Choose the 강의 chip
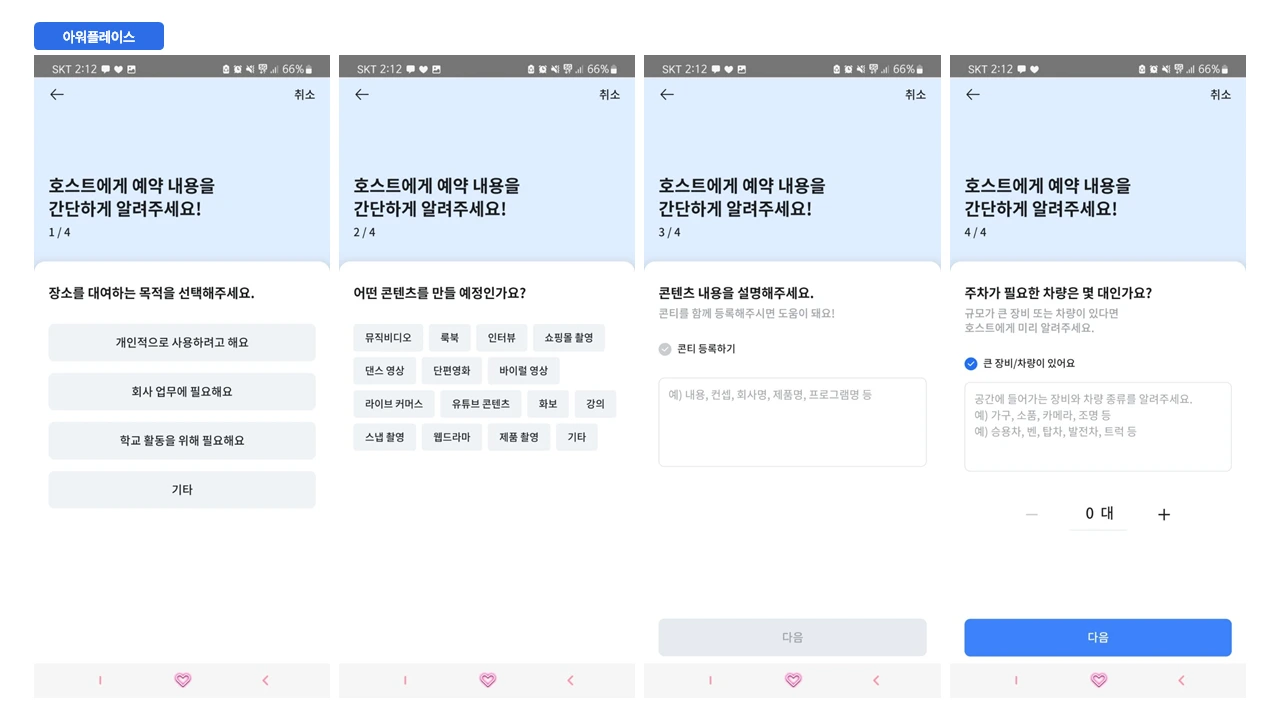The height and width of the screenshot is (720, 1280). [x=596, y=404]
